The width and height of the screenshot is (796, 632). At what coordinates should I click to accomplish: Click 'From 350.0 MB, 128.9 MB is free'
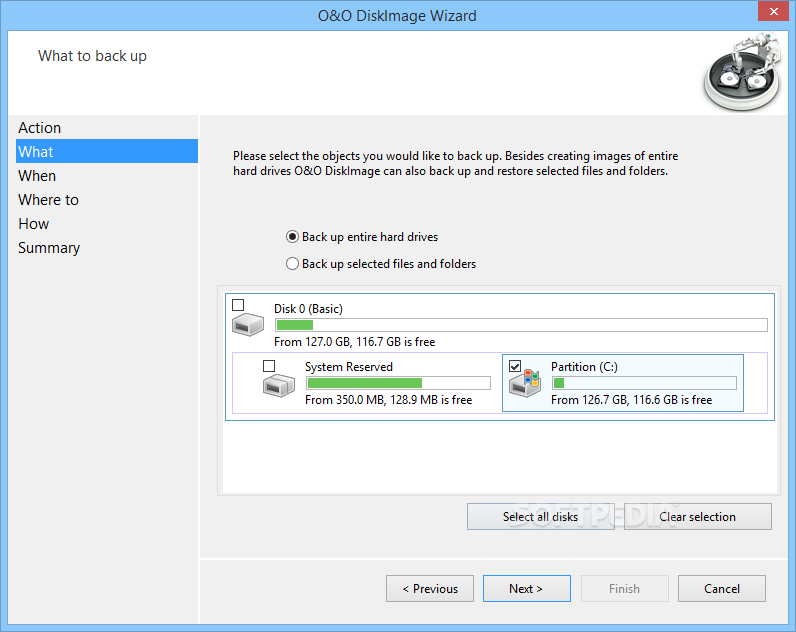pyautogui.click(x=388, y=400)
